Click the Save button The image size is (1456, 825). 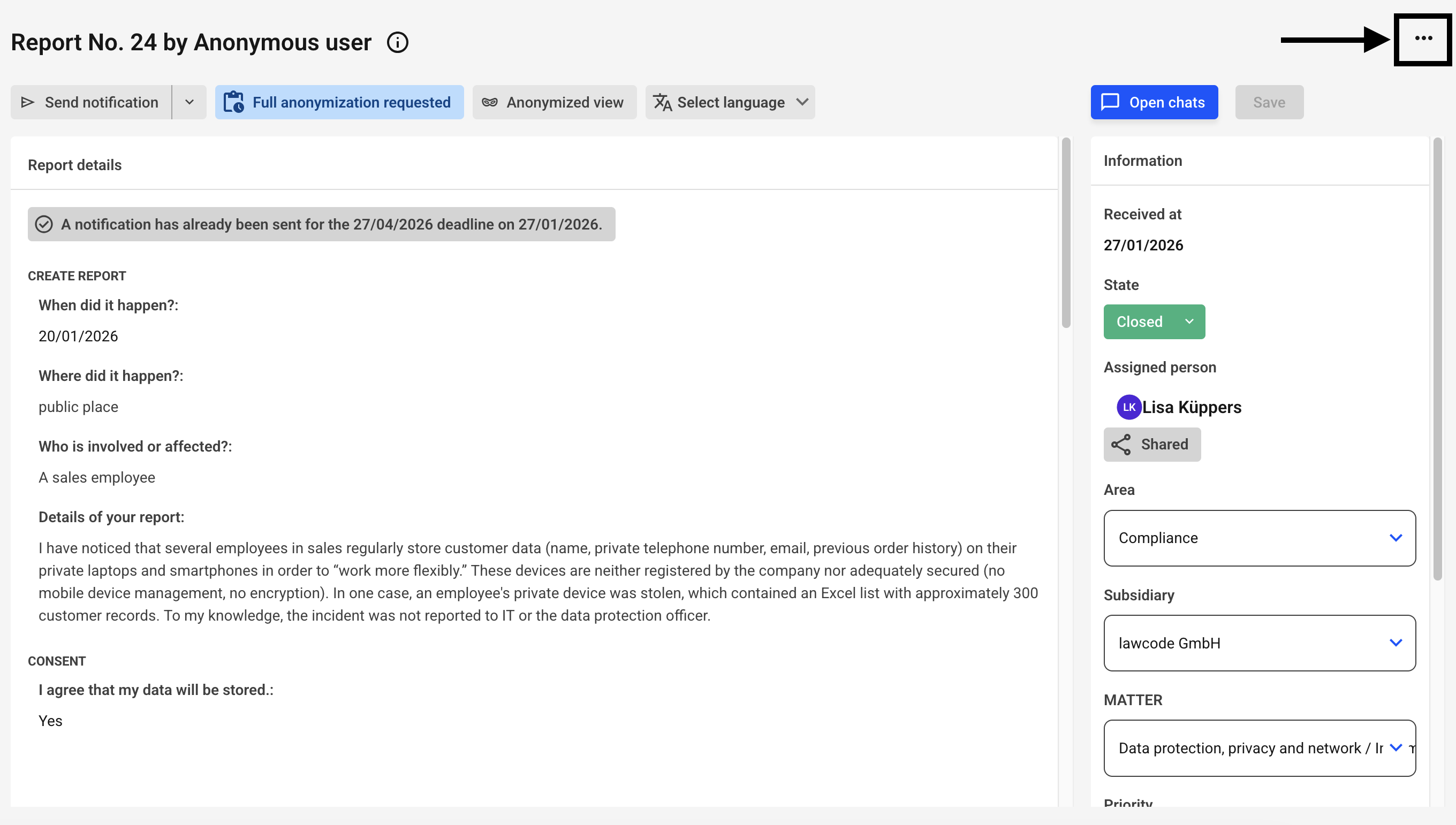[1269, 103]
